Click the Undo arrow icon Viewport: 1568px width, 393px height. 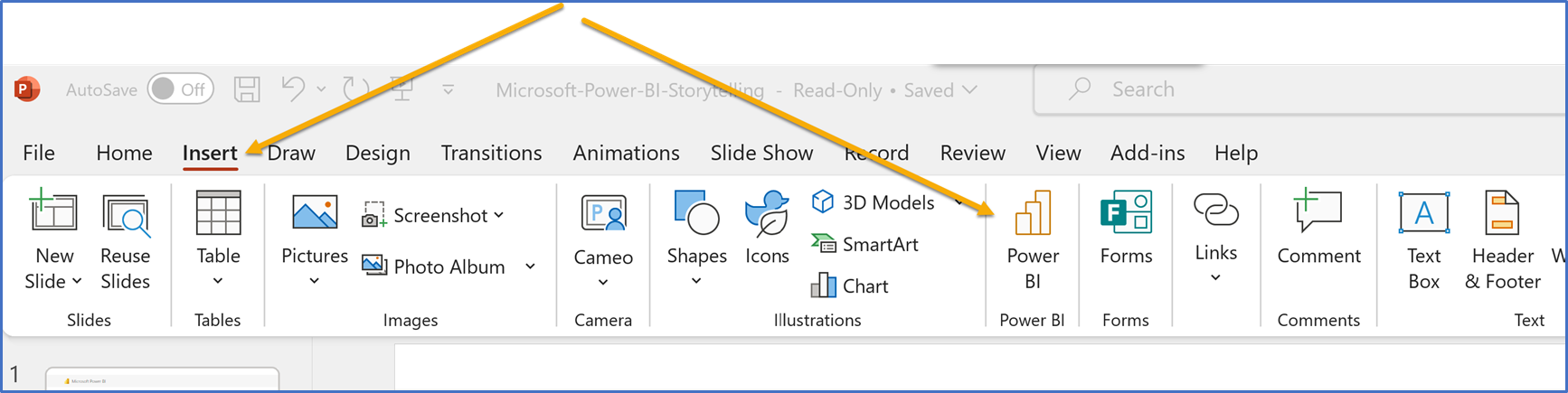294,89
